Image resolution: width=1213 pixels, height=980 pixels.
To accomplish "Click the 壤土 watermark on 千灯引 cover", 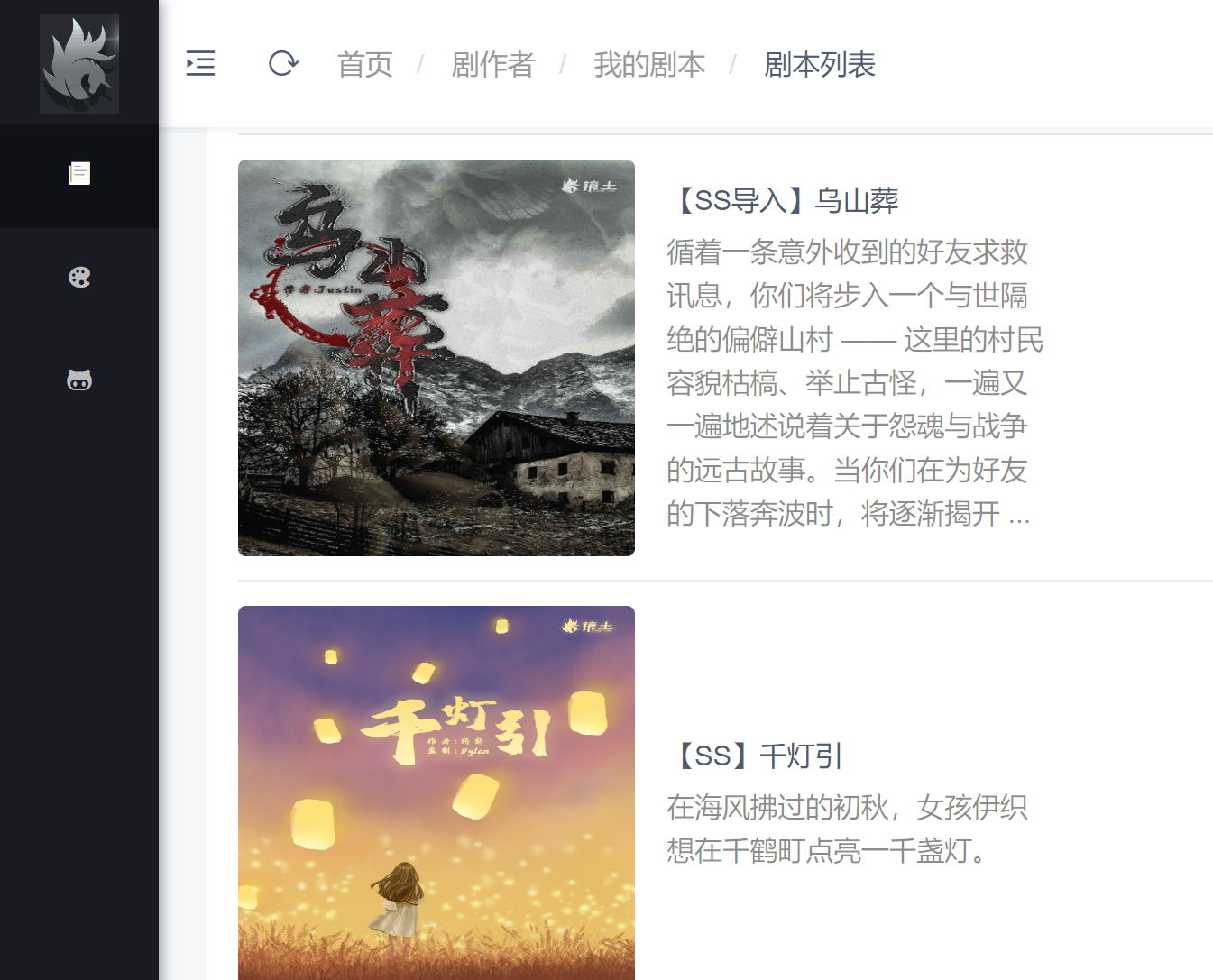I will (587, 626).
